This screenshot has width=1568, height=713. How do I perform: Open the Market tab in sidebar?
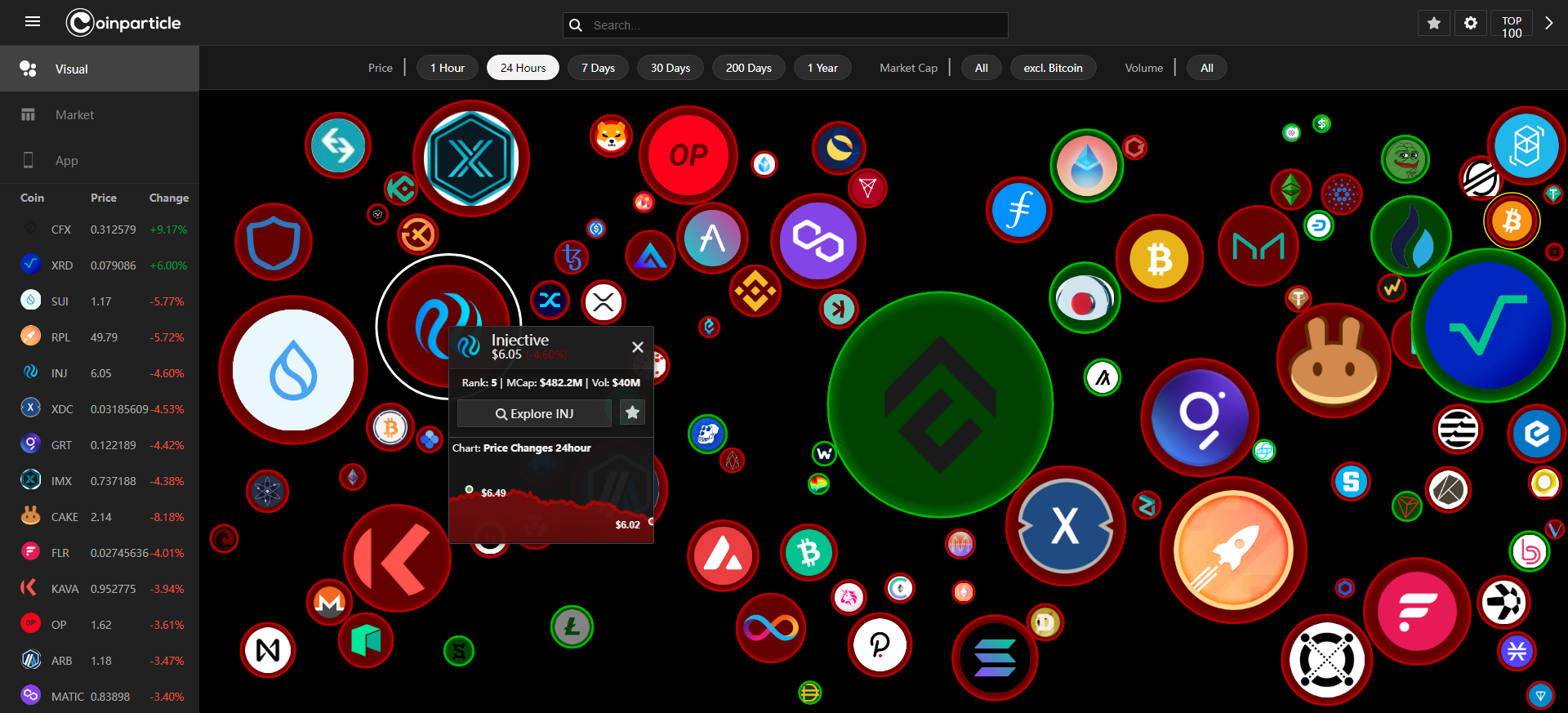[x=74, y=115]
